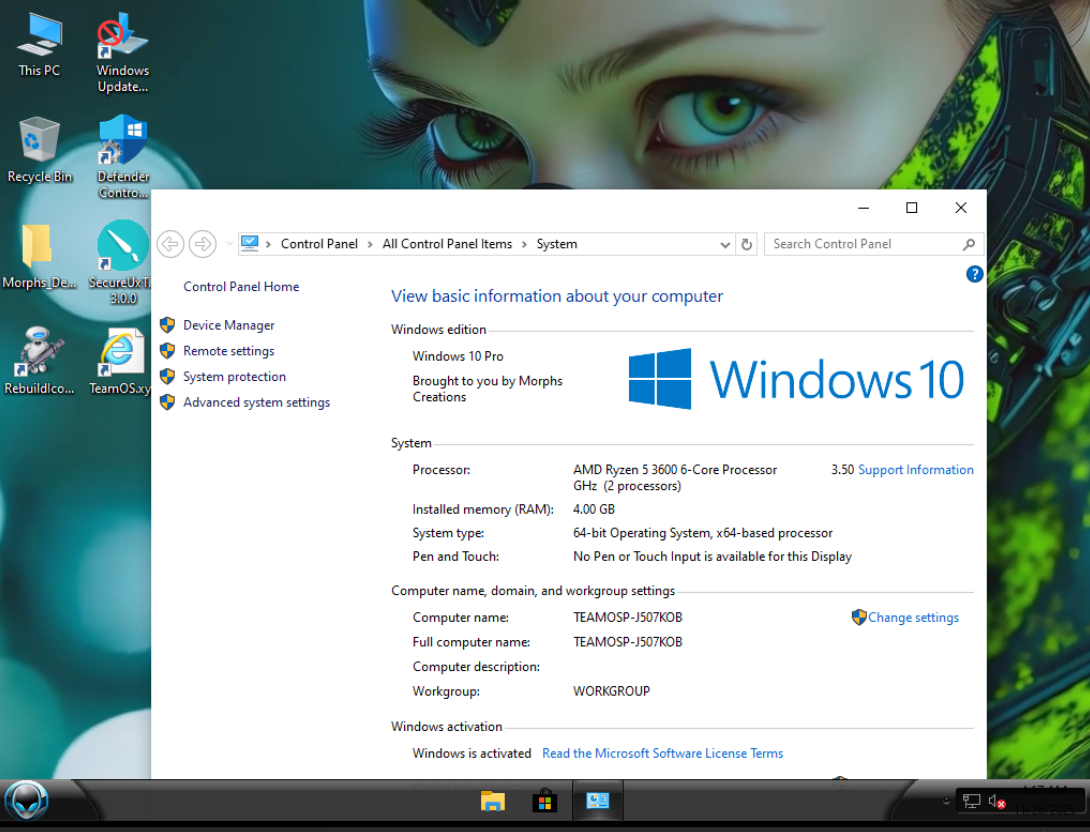Screen dimensions: 1090x832
Task: Open Advanced system settings link
Action: pyautogui.click(x=256, y=402)
